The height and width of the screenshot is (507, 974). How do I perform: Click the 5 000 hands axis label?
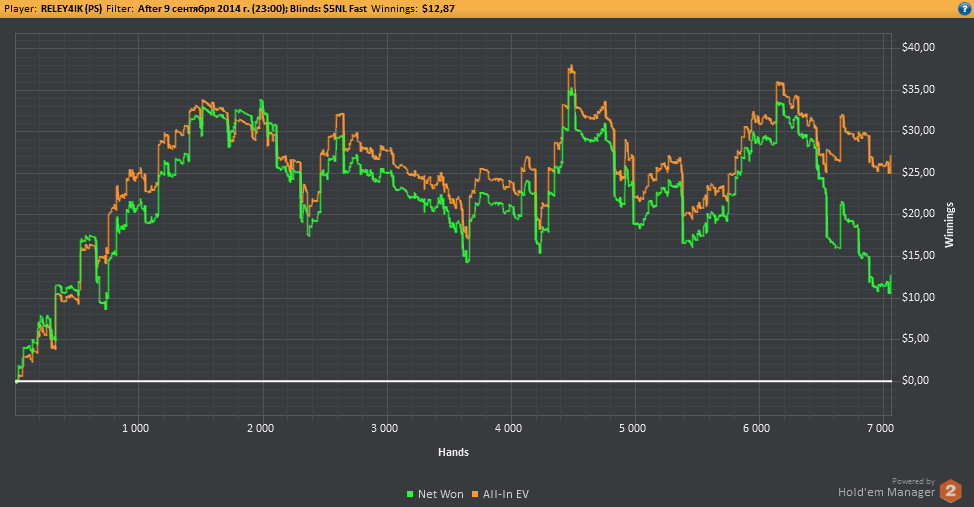[632, 428]
